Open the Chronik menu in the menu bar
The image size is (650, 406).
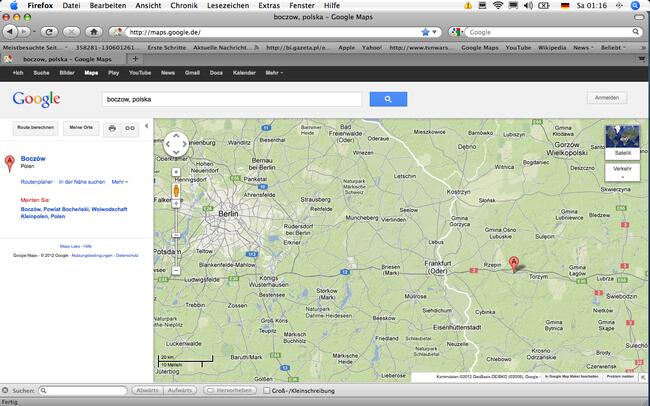pos(184,6)
